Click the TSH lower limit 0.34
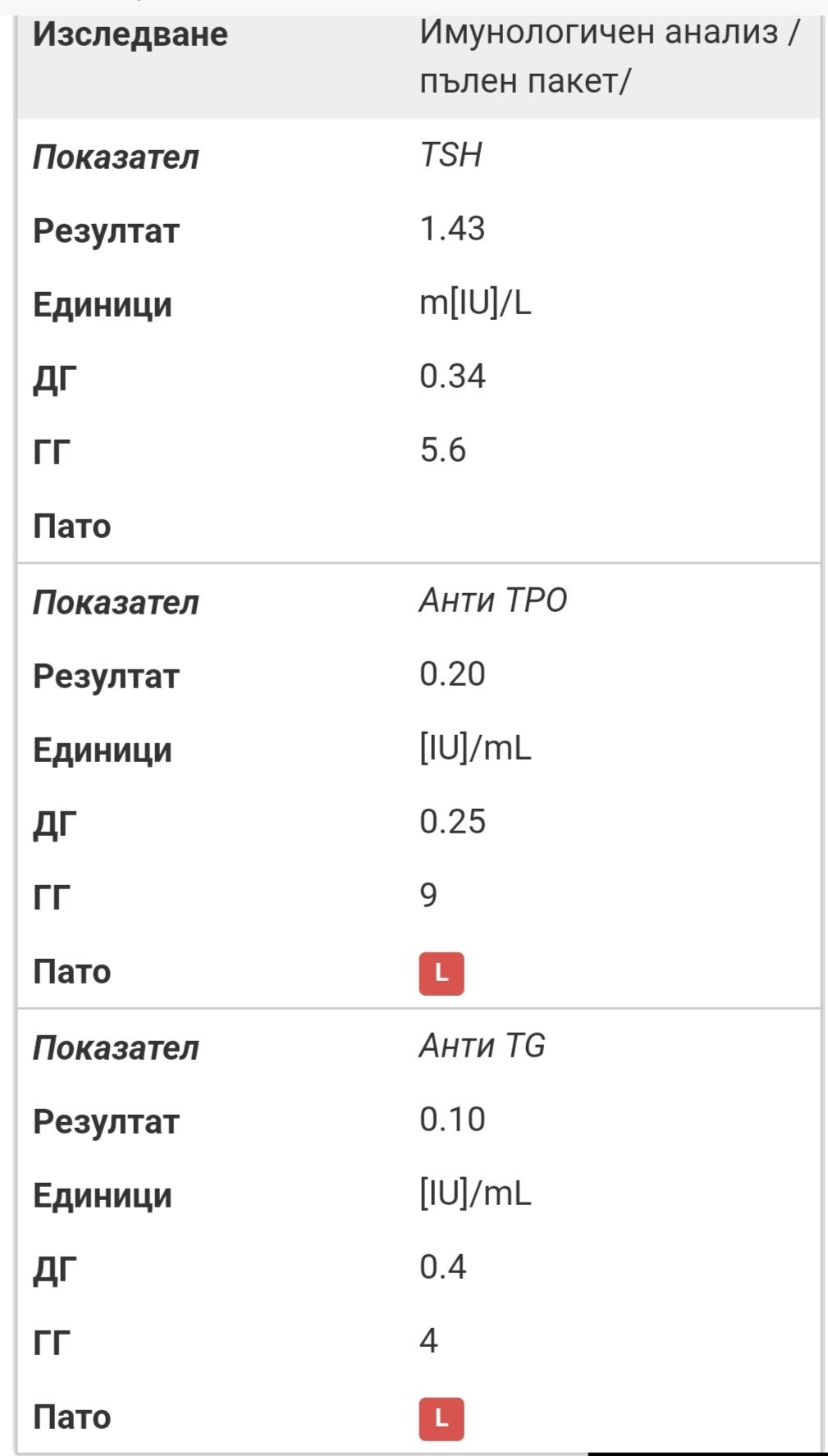The image size is (828, 1456). point(452,377)
